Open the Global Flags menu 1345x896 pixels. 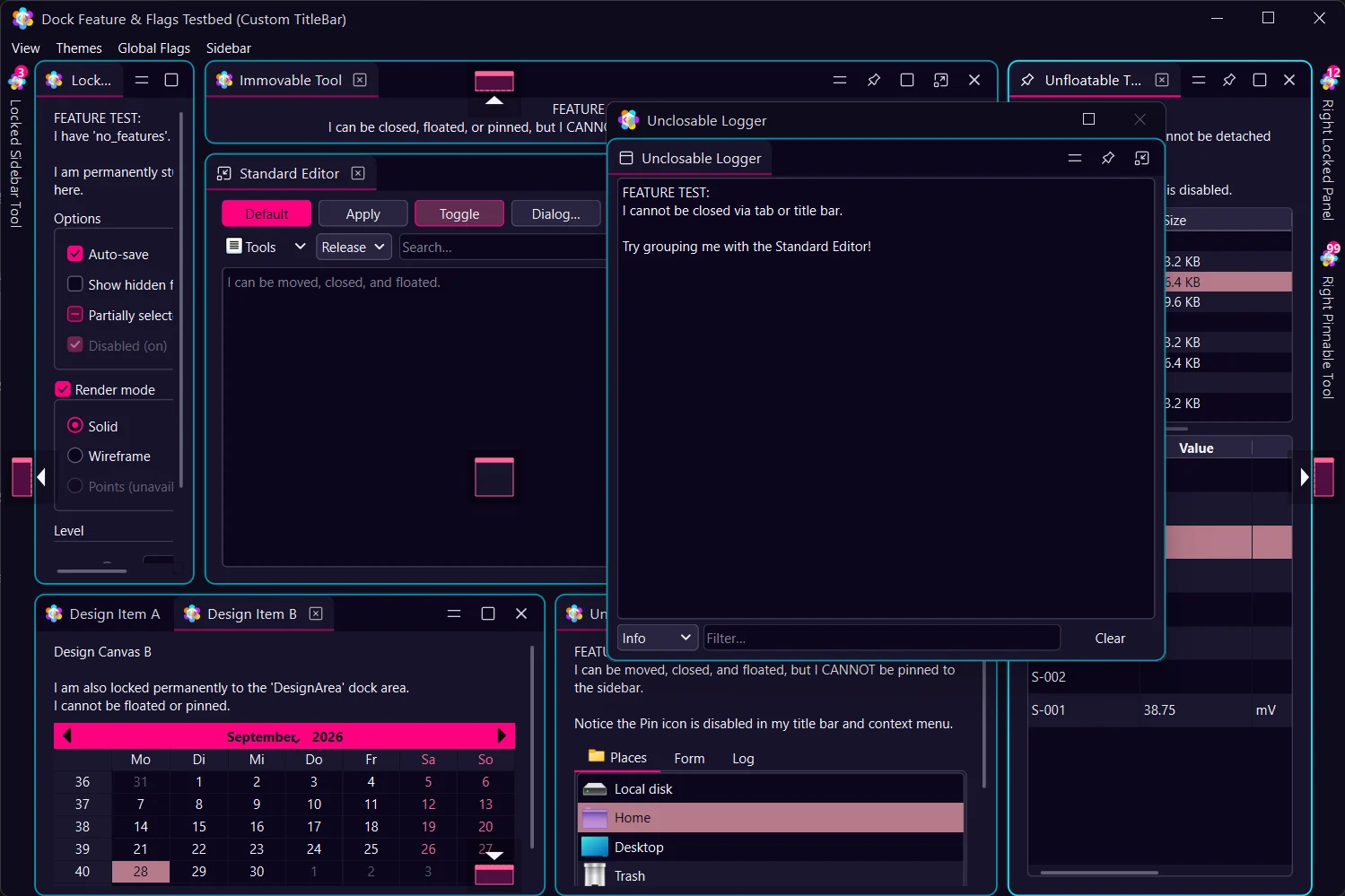click(x=154, y=48)
